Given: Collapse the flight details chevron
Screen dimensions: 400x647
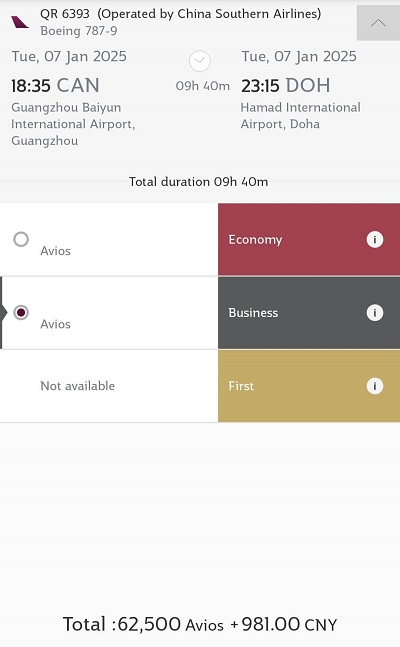Looking at the screenshot, I should click(378, 23).
